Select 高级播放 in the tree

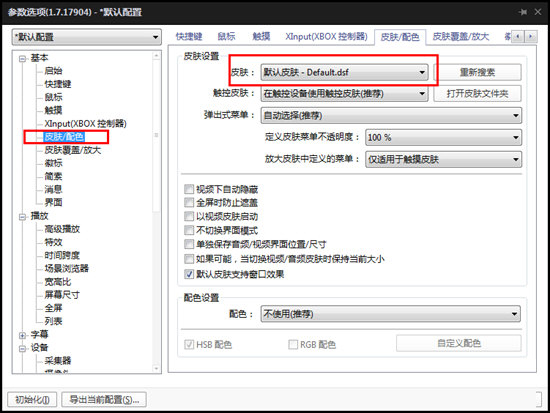click(x=62, y=229)
